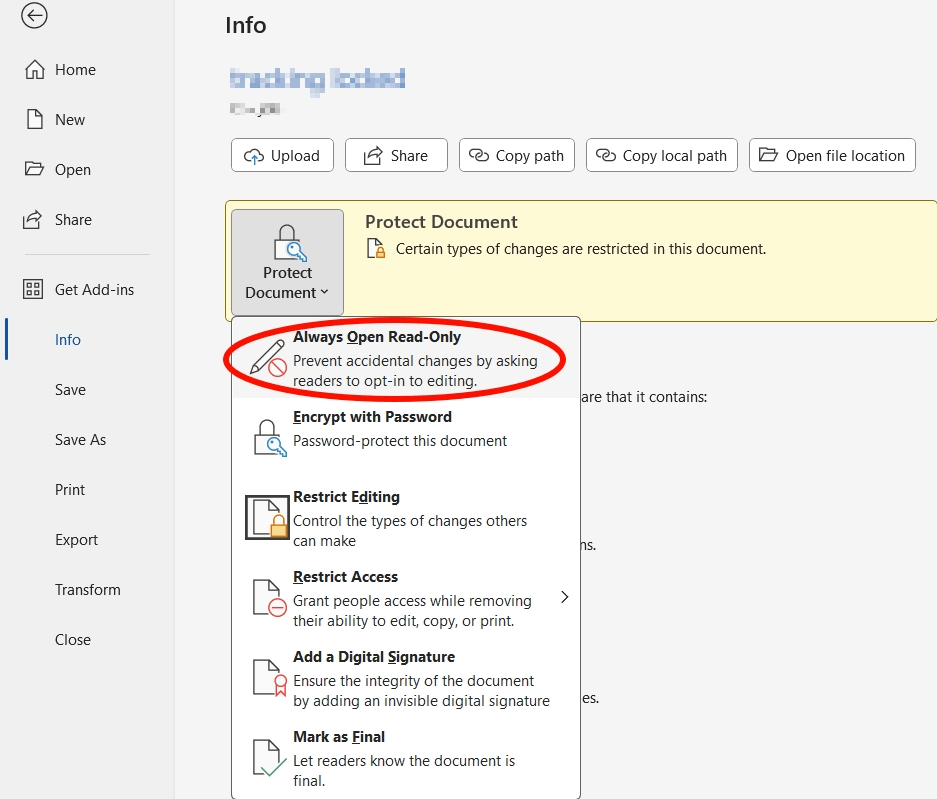
Task: Click the Encrypt with Password lock icon
Action: (x=266, y=436)
